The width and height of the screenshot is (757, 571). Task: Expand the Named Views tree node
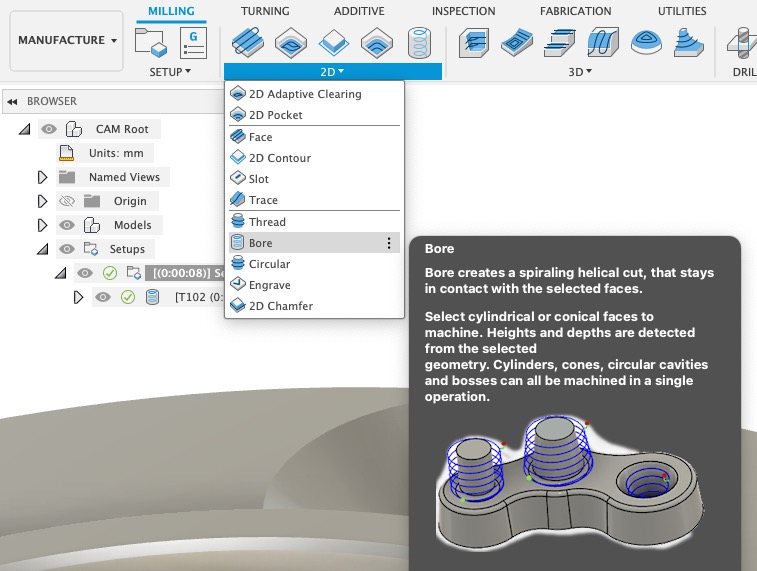coord(42,177)
